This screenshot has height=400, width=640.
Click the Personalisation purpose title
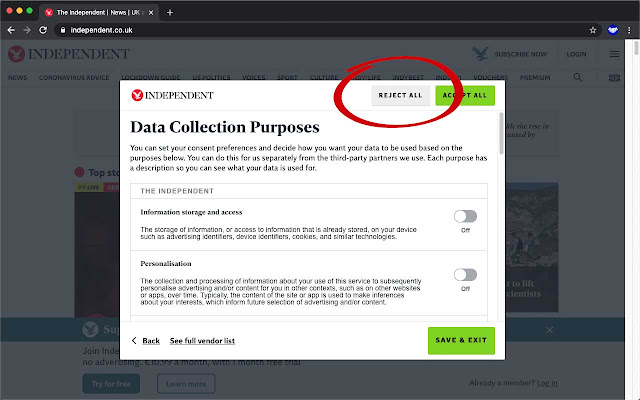tap(166, 264)
